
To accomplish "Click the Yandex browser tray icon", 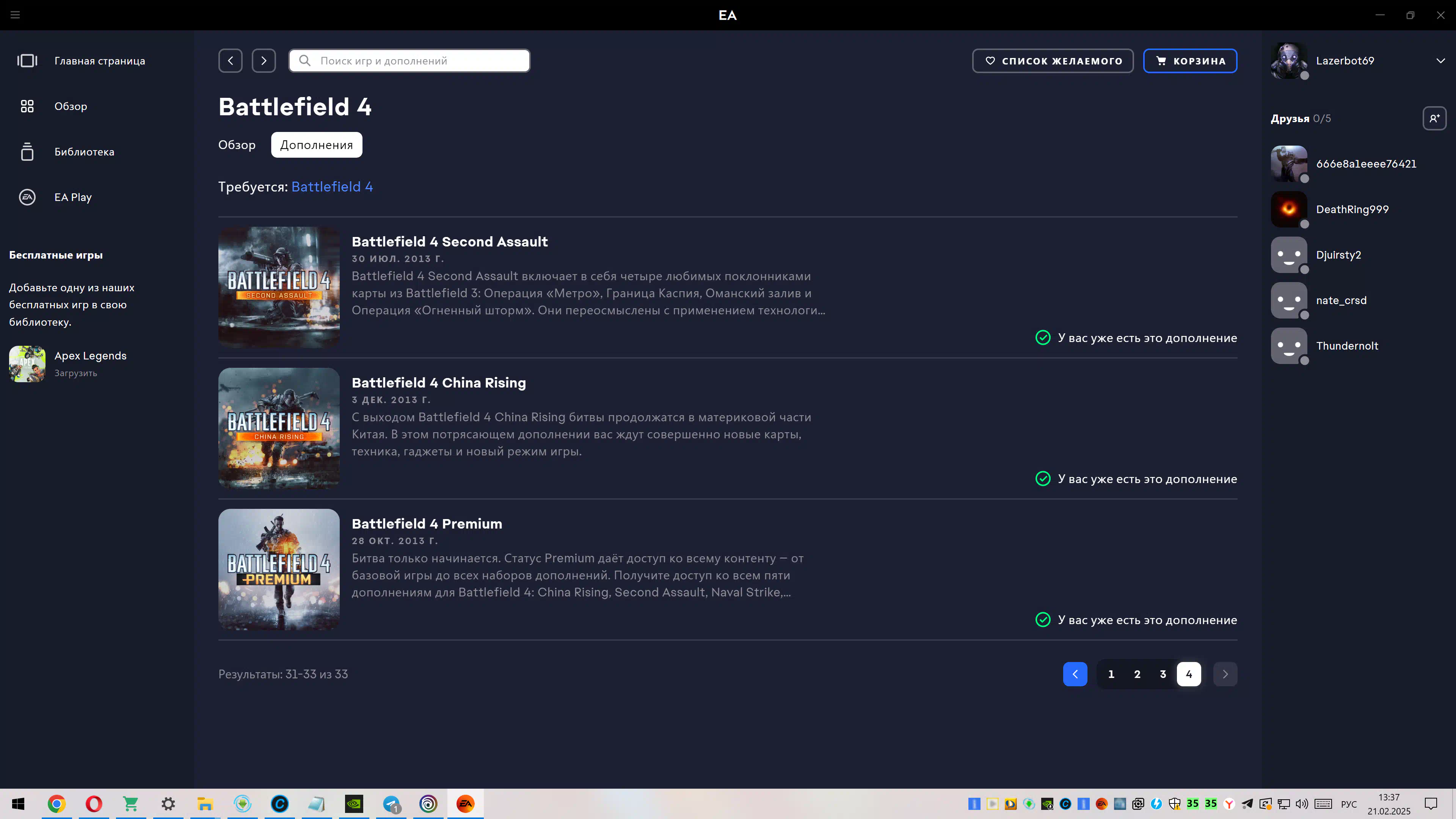I will (x=1229, y=804).
